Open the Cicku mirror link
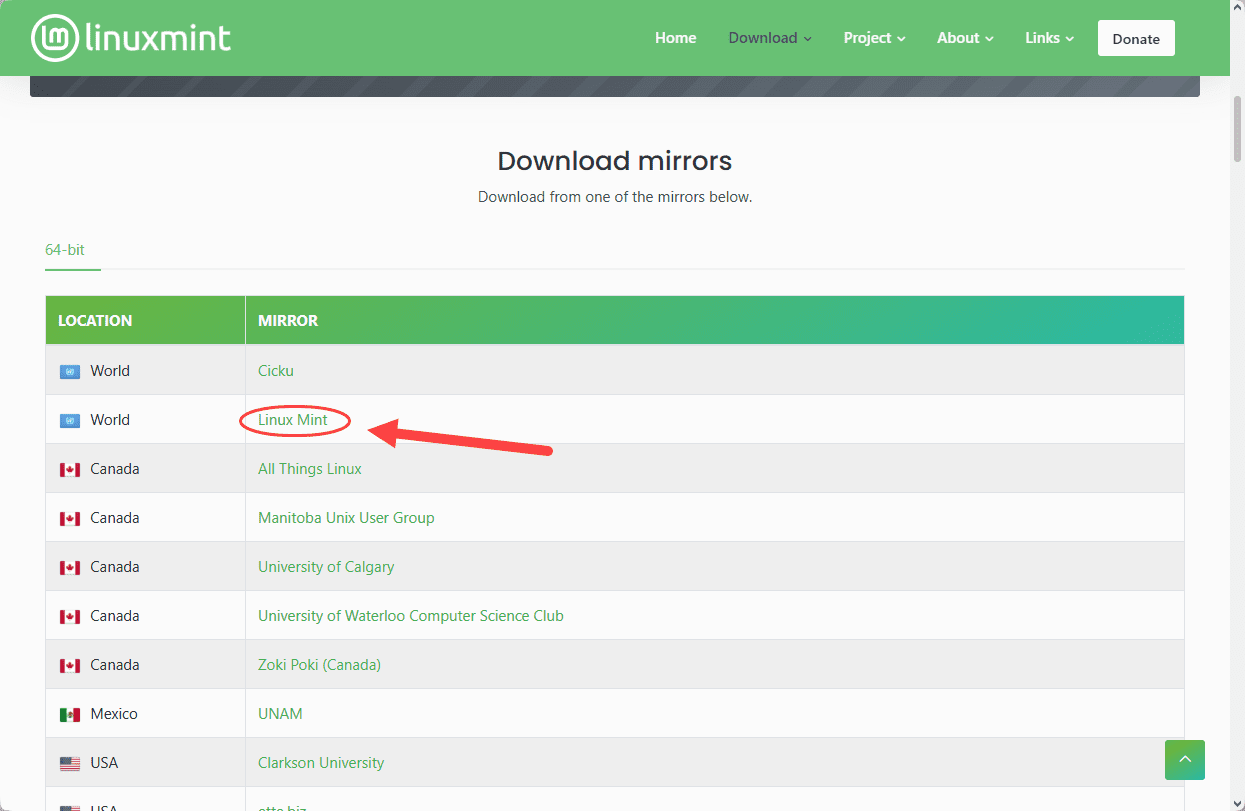The height and width of the screenshot is (811, 1245). (x=276, y=371)
